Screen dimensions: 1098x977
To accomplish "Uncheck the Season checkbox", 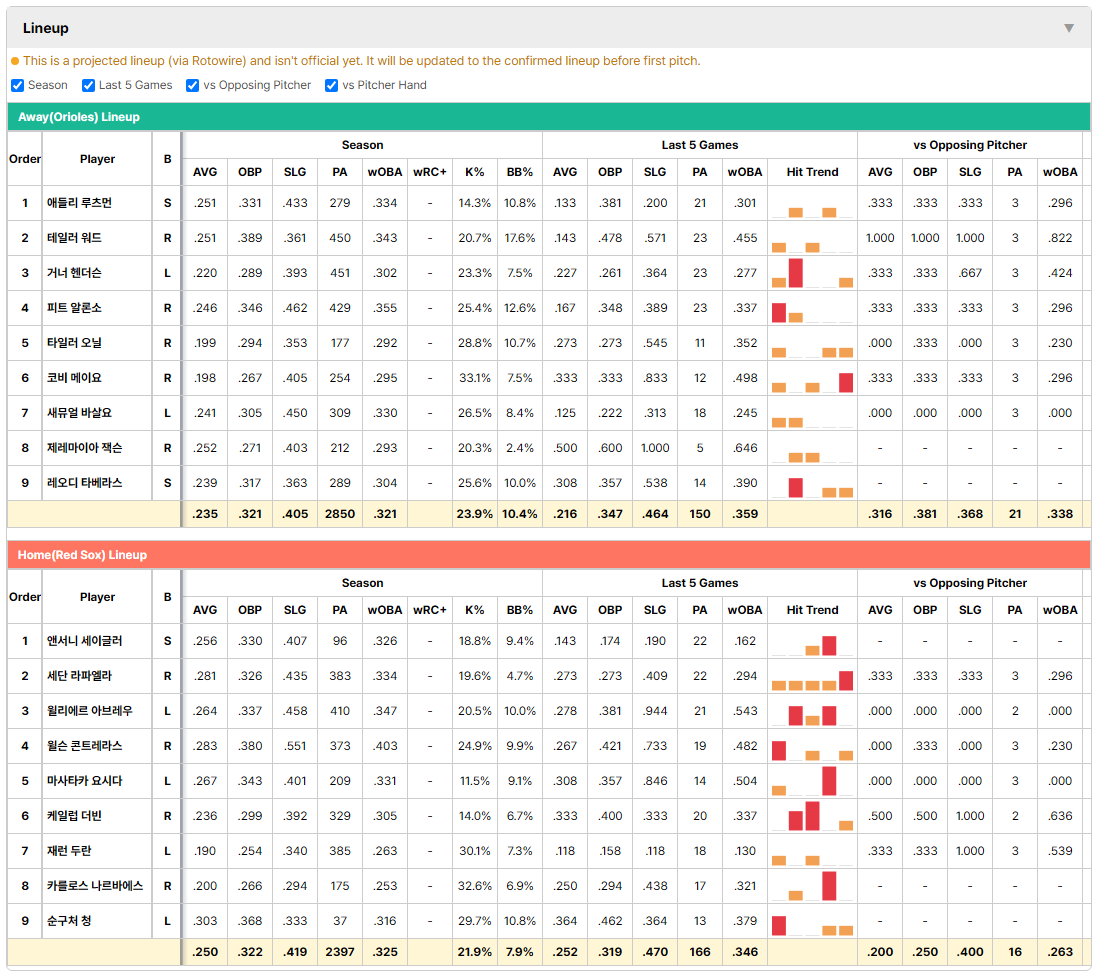I will tap(18, 85).
